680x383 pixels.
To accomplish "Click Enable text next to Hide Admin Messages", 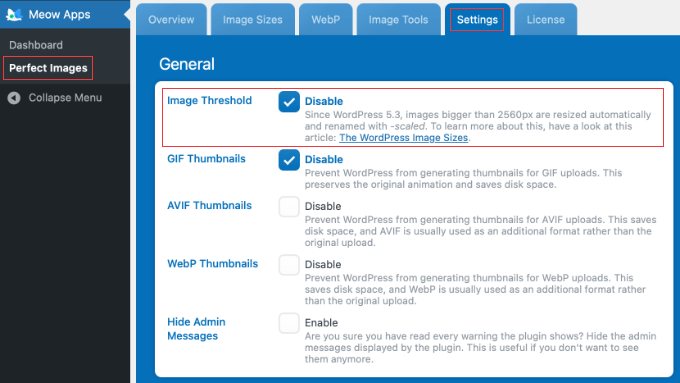I will click(x=321, y=323).
